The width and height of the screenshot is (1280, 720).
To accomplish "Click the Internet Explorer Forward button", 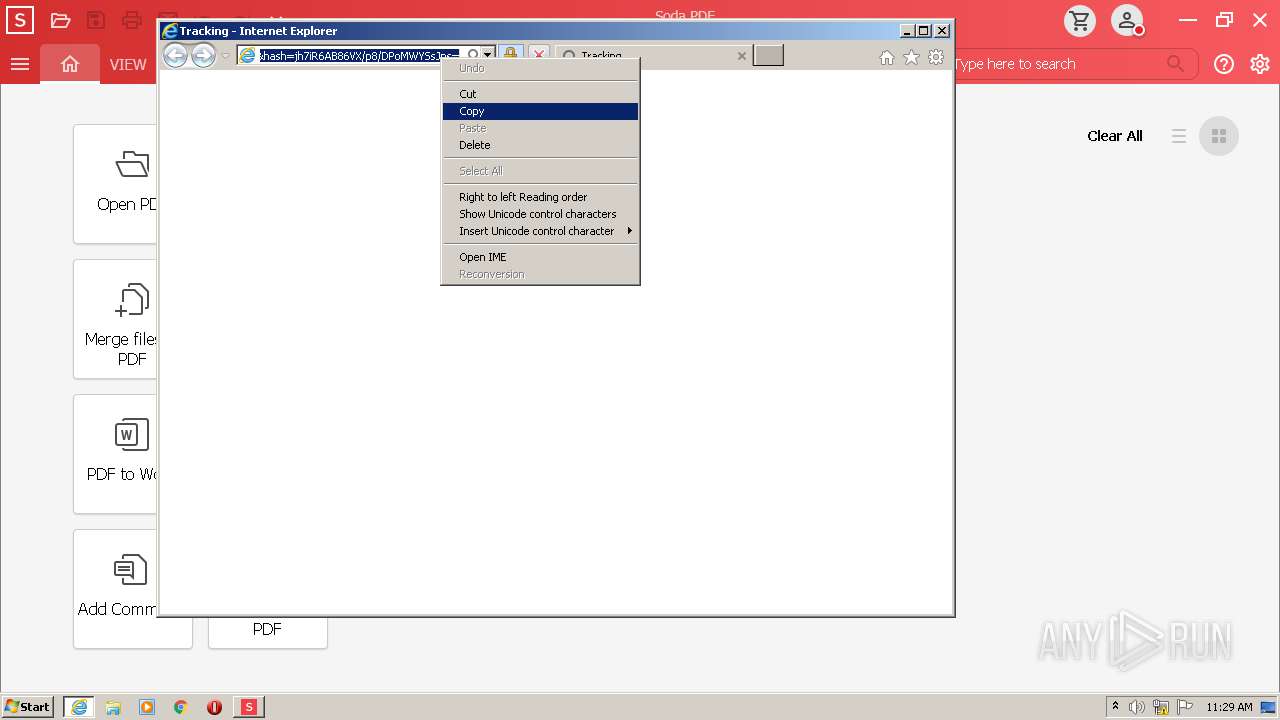I will pos(203,56).
